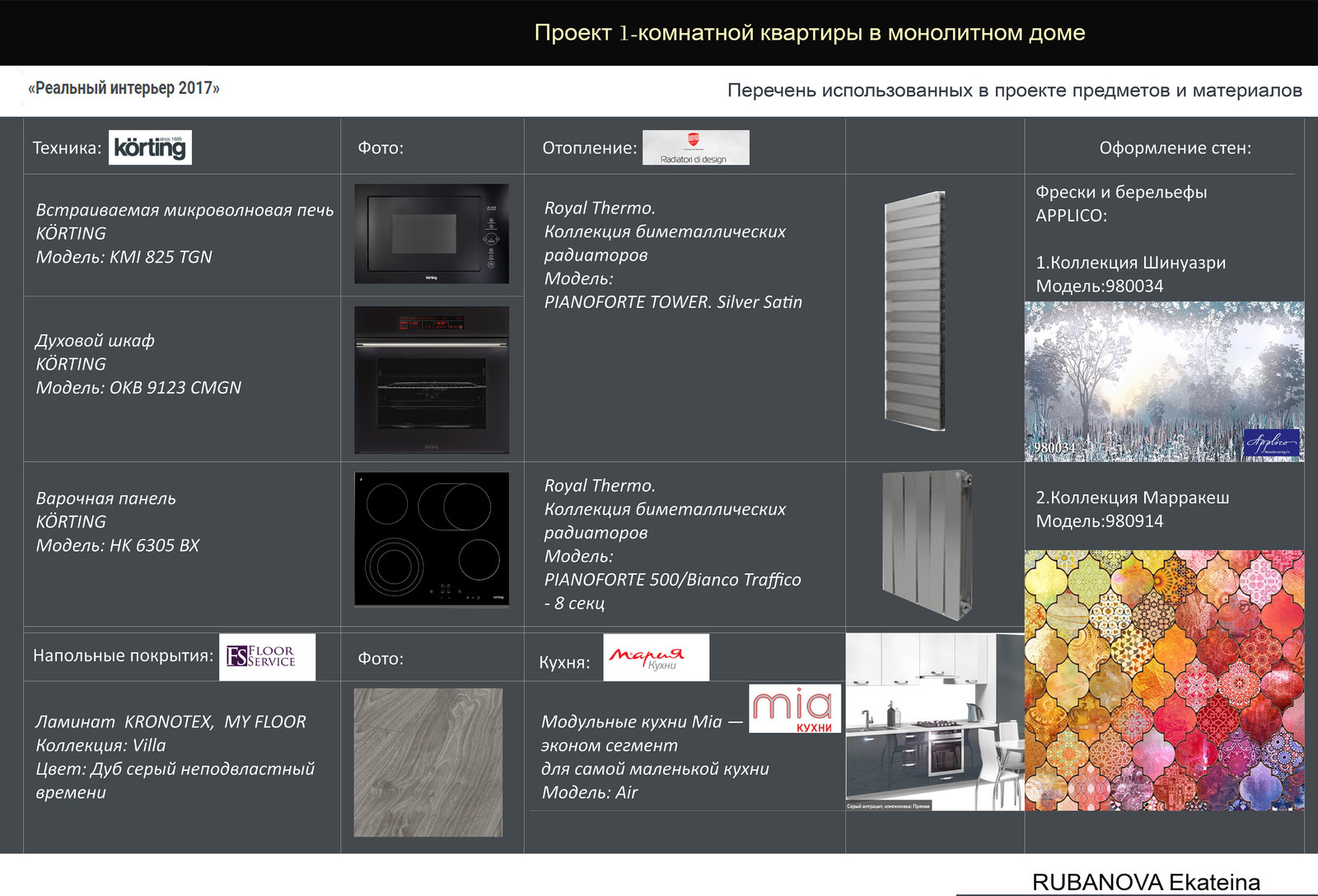Click the title 'Проект 1-комнатной квартиры в монолитном доме'
Image resolution: width=1318 pixels, height=896 pixels.
(810, 33)
